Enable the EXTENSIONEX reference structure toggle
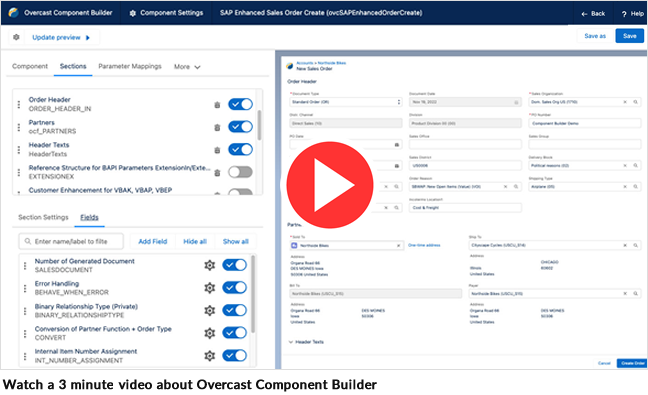This screenshot has width=648, height=395. [240, 172]
